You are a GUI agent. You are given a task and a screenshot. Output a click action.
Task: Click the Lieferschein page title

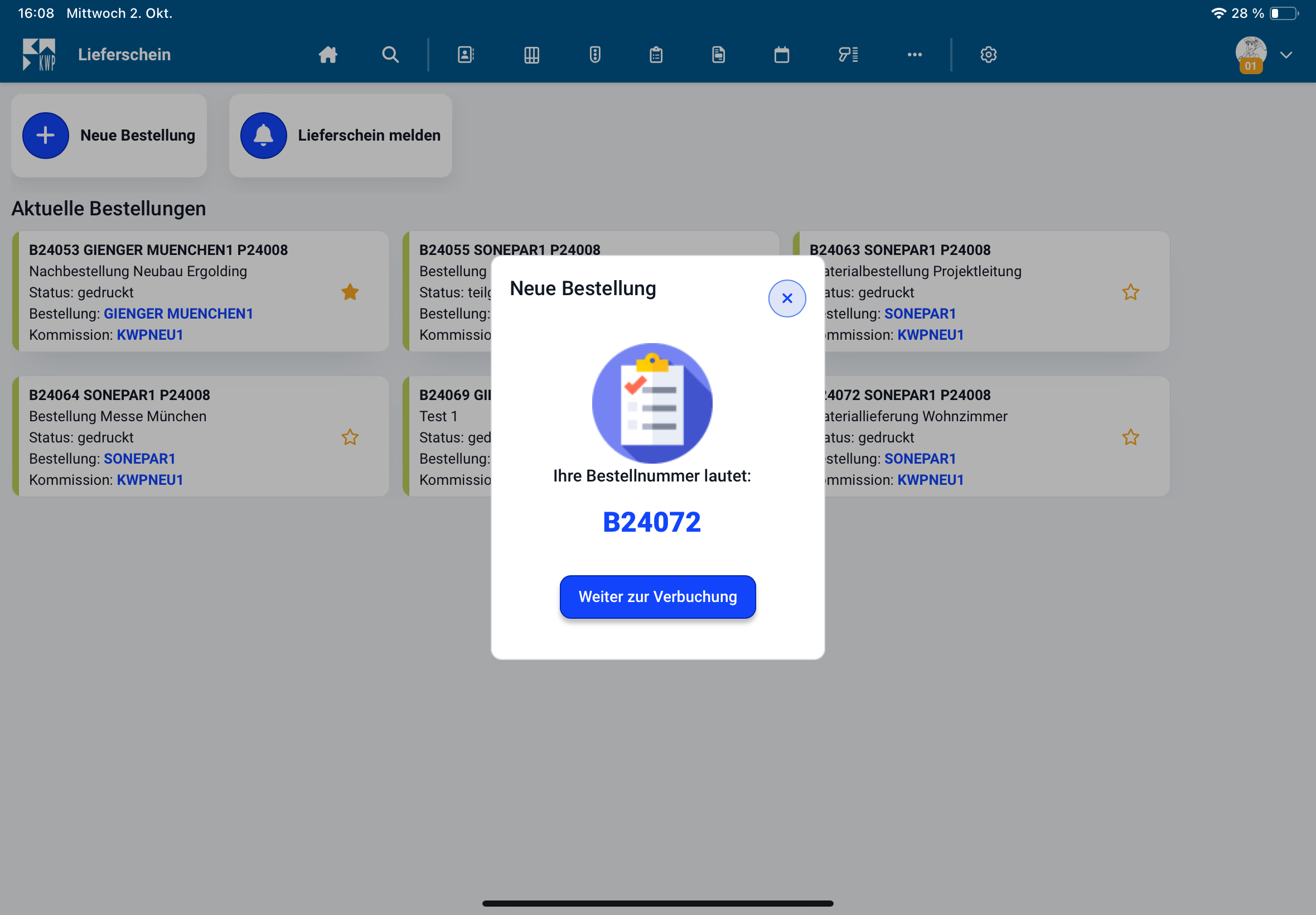click(x=124, y=55)
